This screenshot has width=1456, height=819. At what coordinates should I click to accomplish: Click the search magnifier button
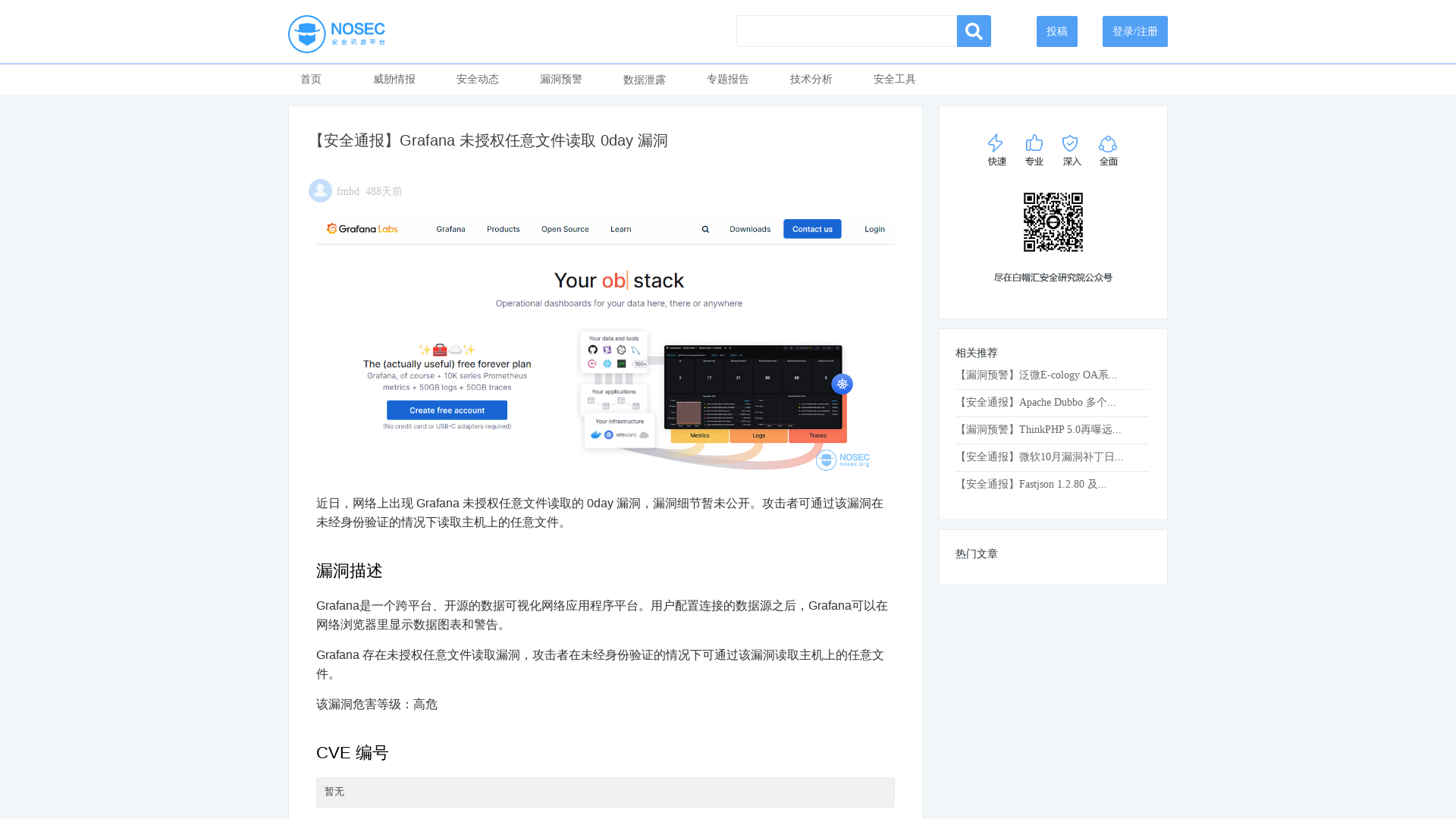[x=974, y=31]
